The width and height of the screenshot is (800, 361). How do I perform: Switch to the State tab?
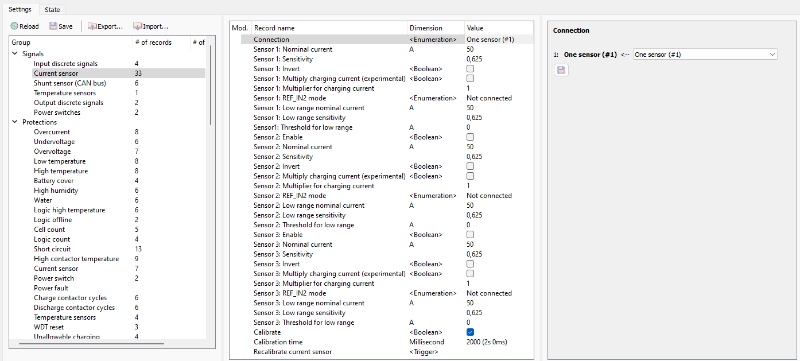coord(52,10)
